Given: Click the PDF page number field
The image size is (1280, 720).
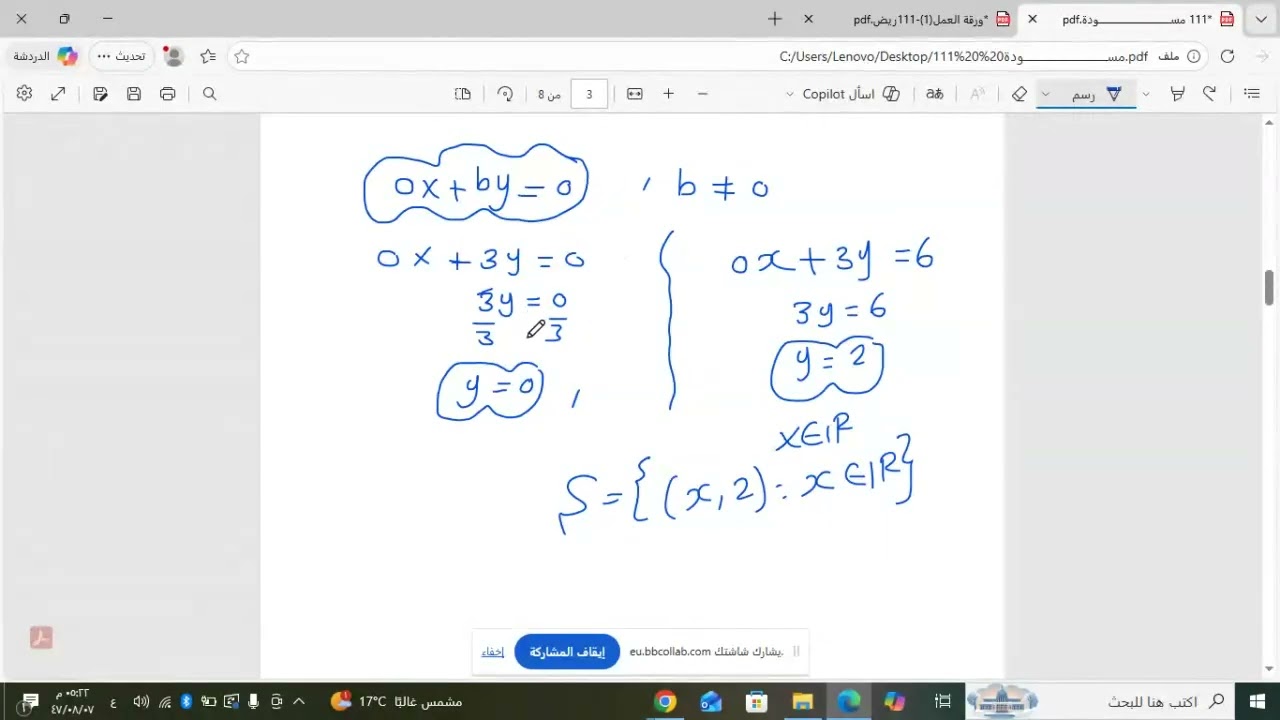Looking at the screenshot, I should (x=589, y=94).
